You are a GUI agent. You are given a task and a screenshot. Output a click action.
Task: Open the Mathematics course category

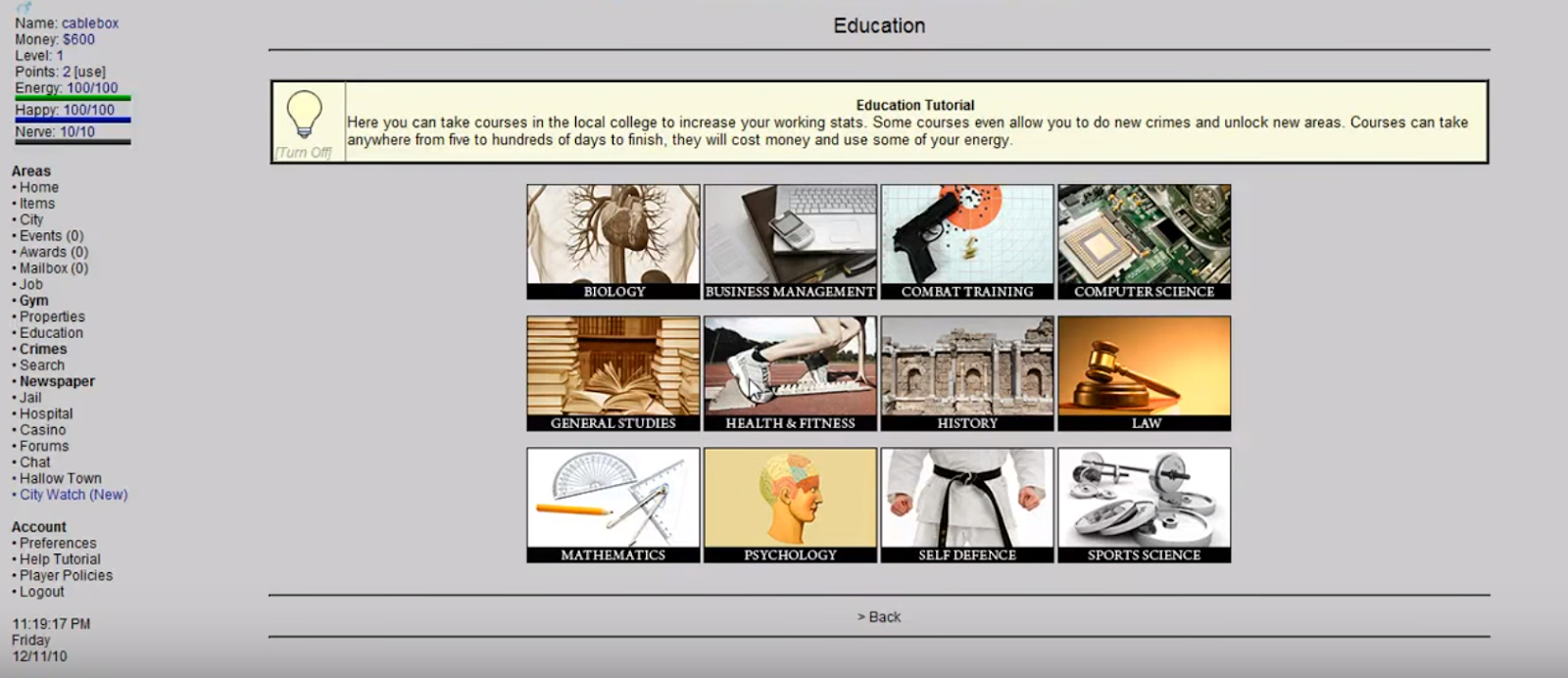point(613,505)
